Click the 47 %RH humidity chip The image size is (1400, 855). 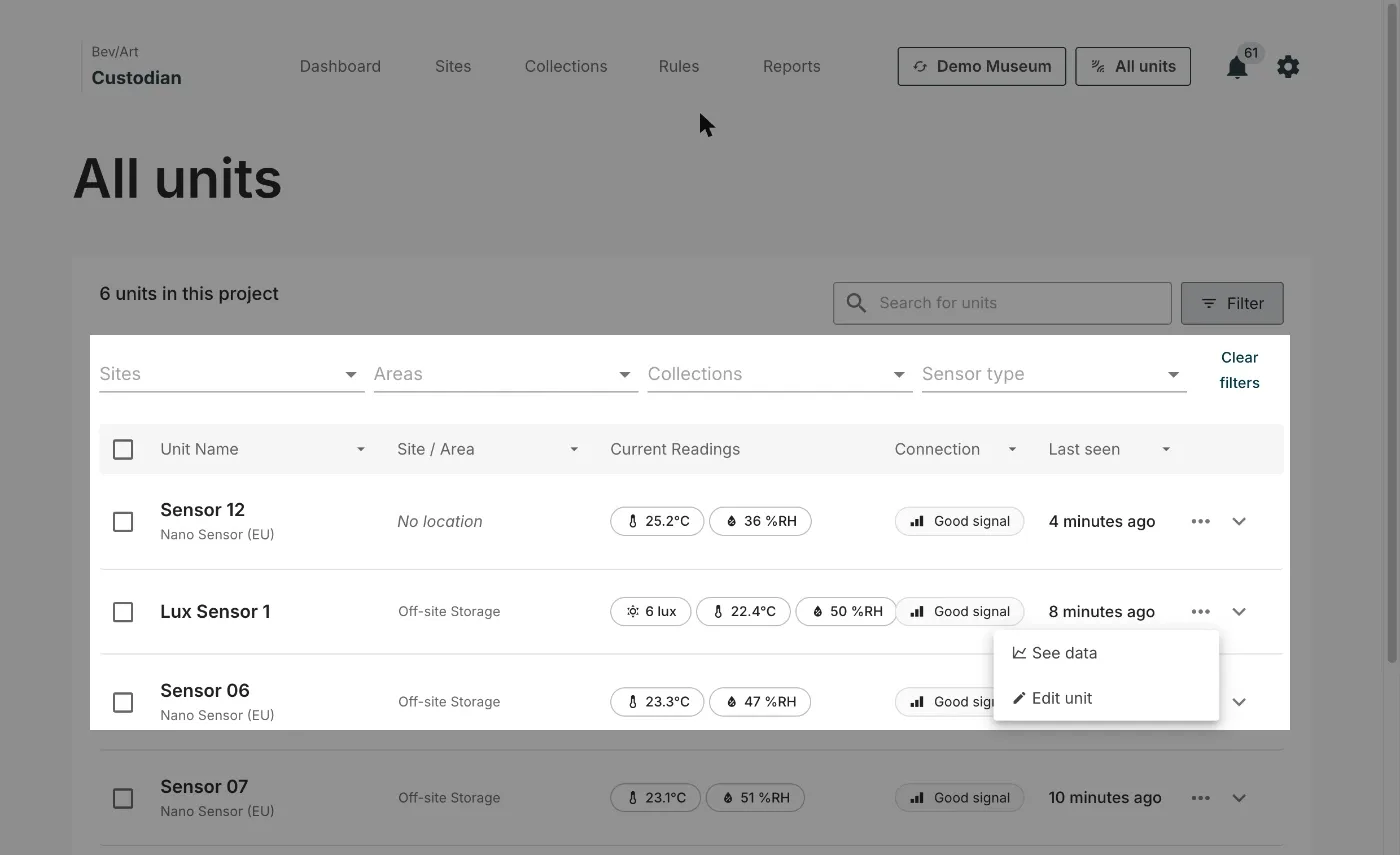[x=760, y=702]
